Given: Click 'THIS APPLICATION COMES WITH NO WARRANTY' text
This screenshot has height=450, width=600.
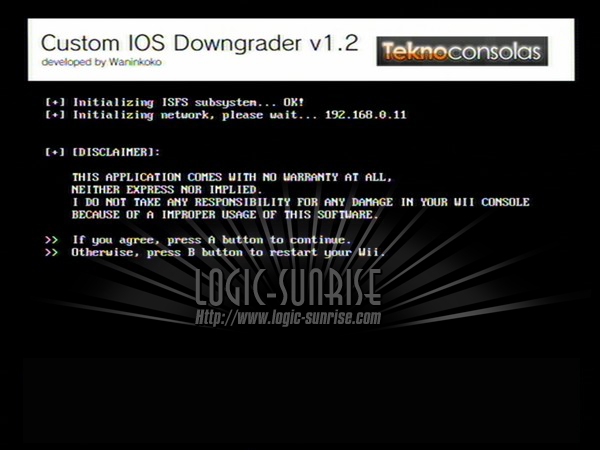Looking at the screenshot, I should pos(205,177).
